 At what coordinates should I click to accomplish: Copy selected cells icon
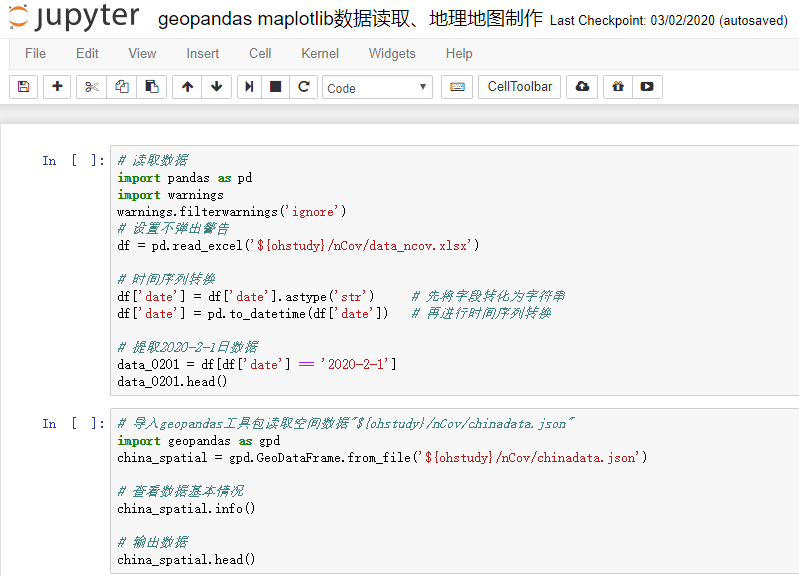coord(121,87)
